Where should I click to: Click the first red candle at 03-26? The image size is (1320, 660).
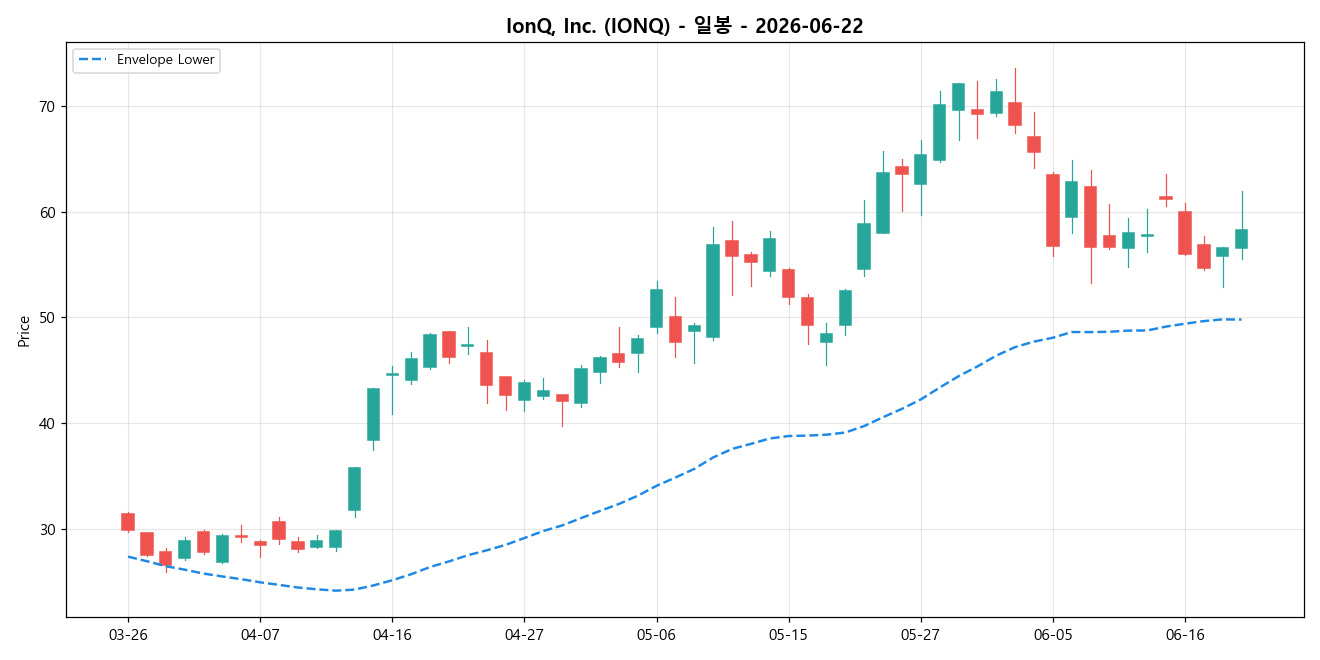[x=127, y=522]
